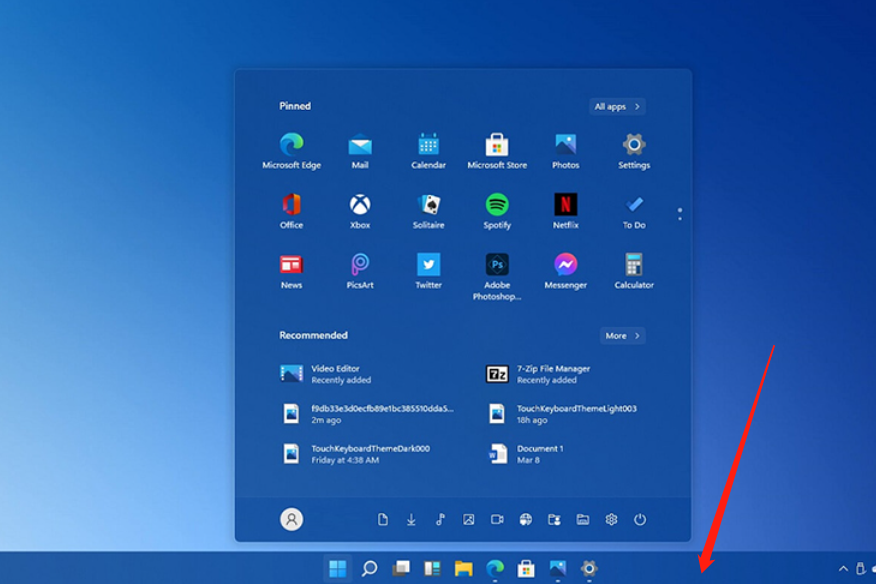Show hidden system tray icons chevron

843,569
